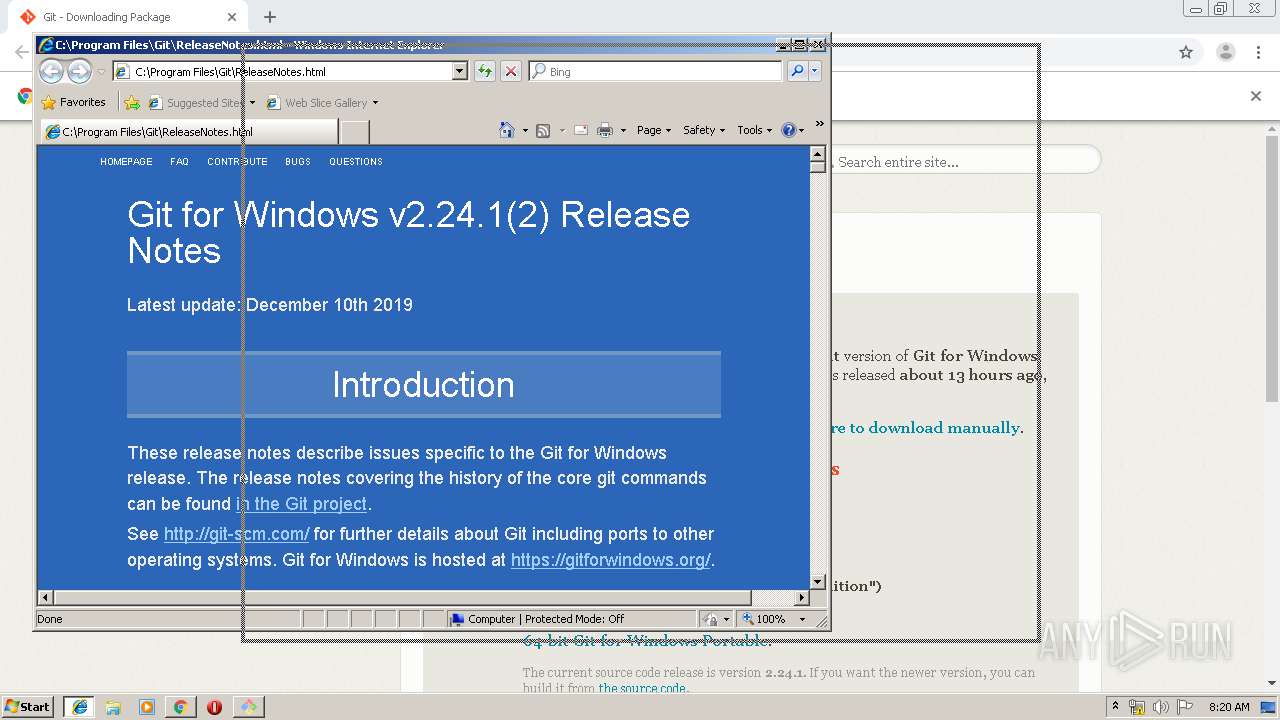Expand the Print dropdown arrow
The width and height of the screenshot is (1280, 720).
point(623,130)
